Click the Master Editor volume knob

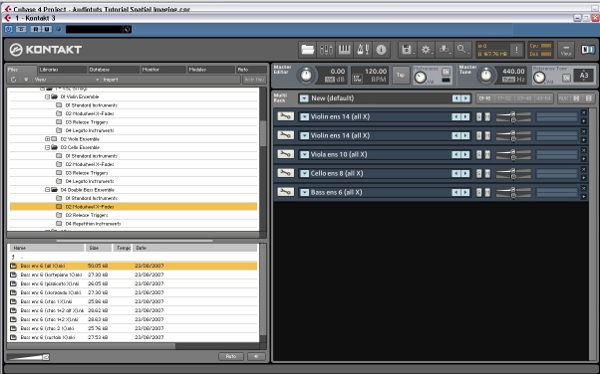306,75
